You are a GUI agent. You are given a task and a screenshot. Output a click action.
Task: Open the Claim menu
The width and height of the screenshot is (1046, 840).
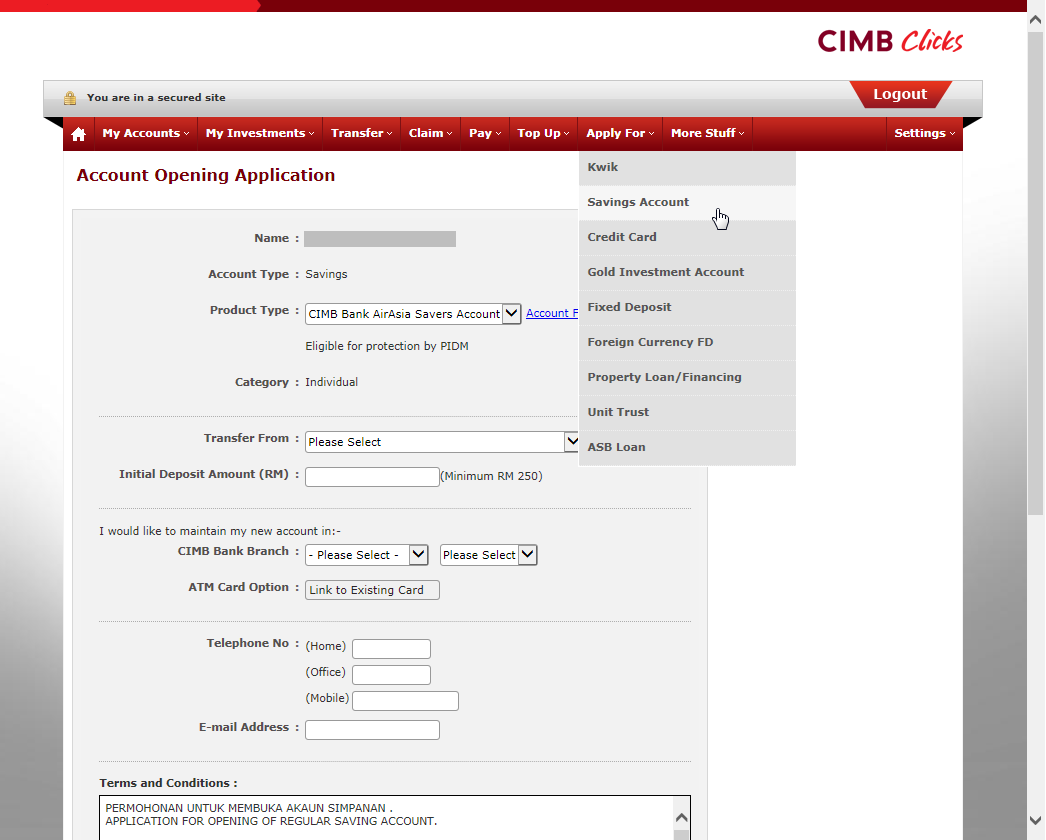(x=430, y=133)
